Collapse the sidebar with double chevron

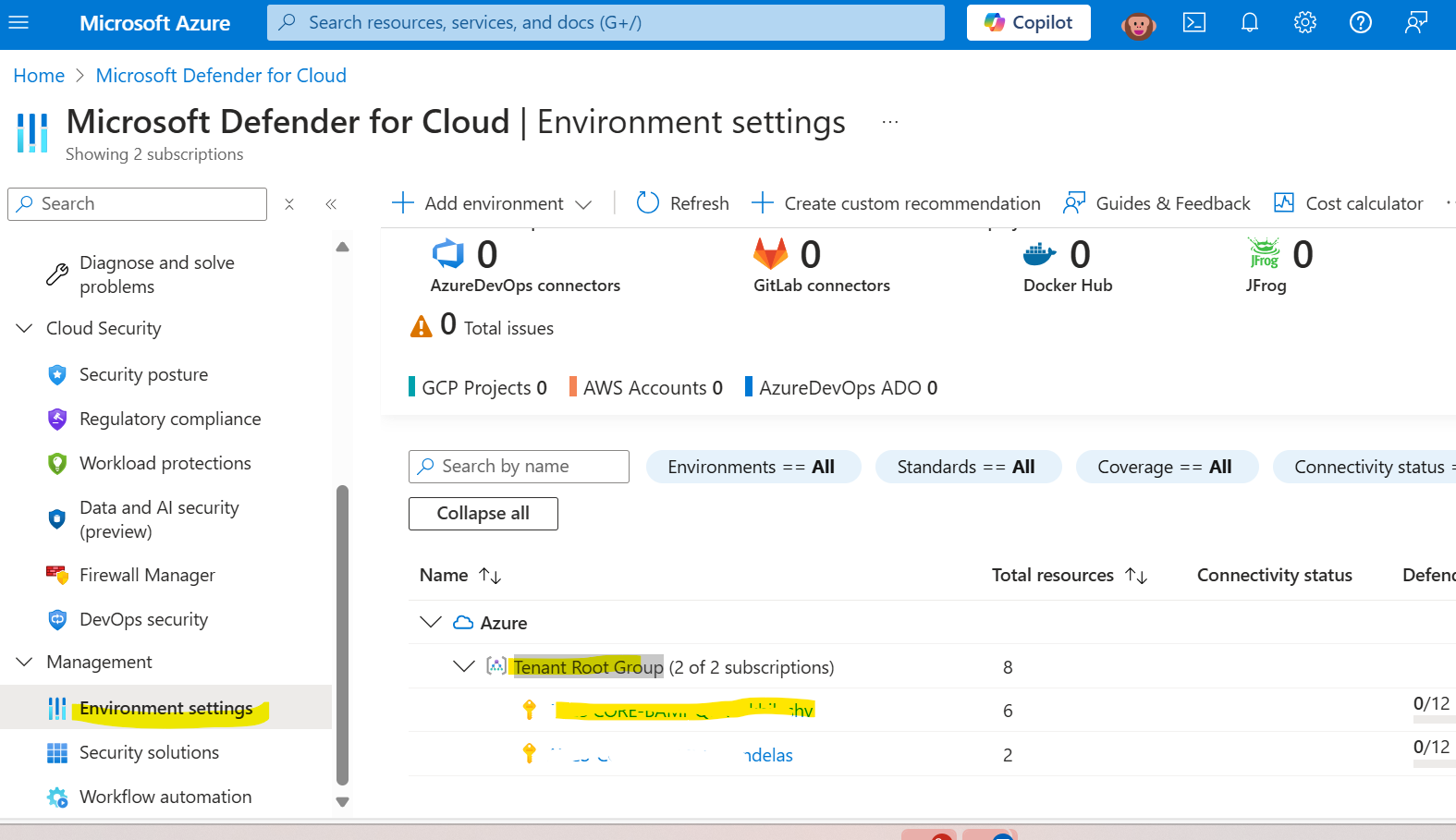pyautogui.click(x=331, y=204)
